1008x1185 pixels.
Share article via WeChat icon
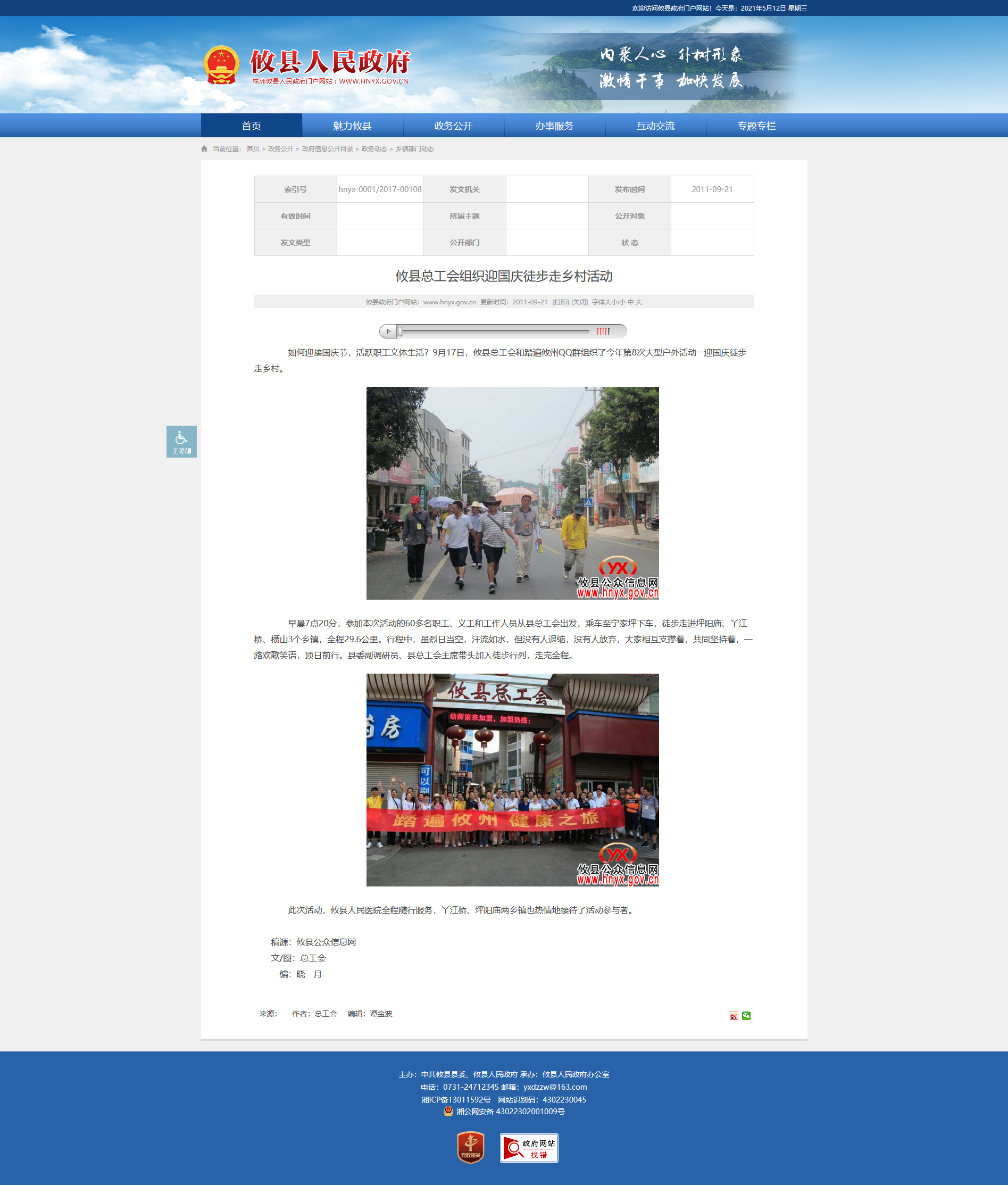746,1016
